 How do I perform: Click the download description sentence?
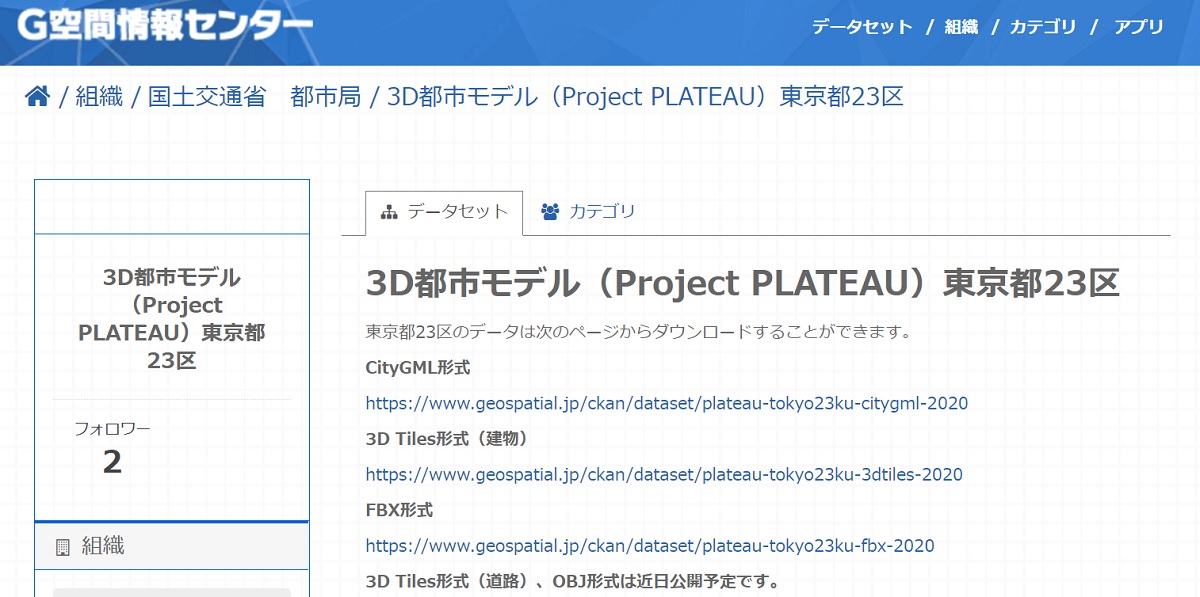click(x=639, y=332)
